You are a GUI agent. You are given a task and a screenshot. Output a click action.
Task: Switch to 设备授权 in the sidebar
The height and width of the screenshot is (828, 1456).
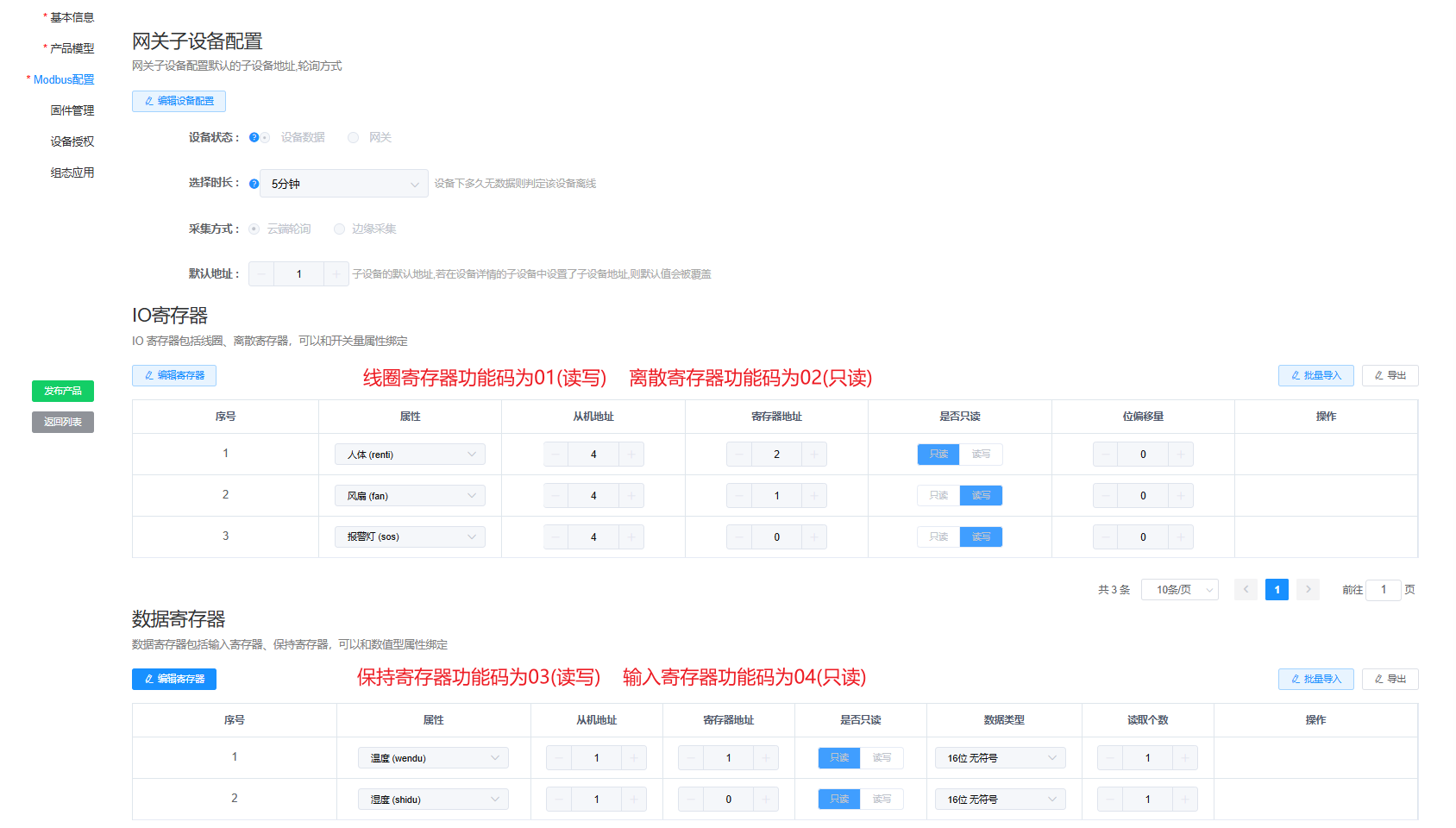pos(72,141)
